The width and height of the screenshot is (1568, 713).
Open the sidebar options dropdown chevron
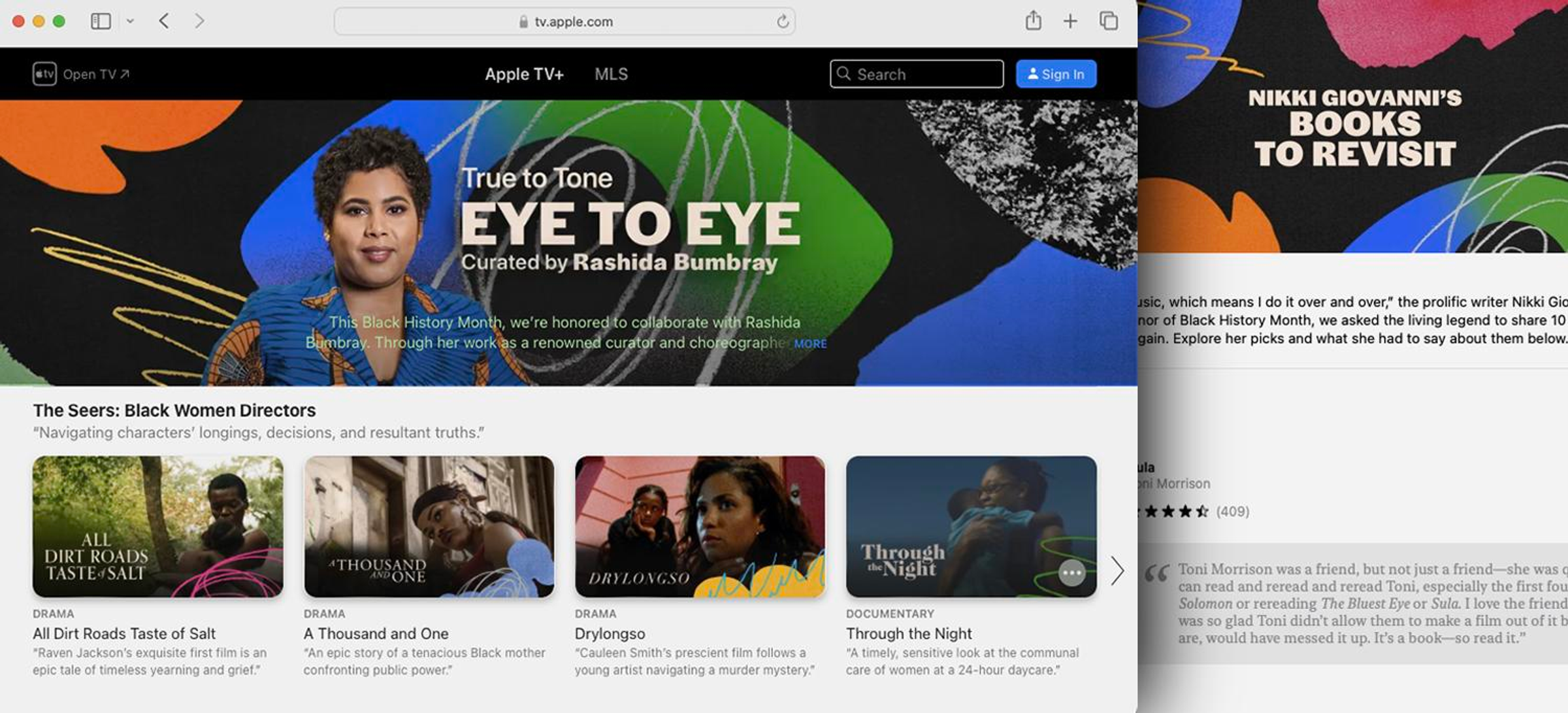pyautogui.click(x=130, y=21)
